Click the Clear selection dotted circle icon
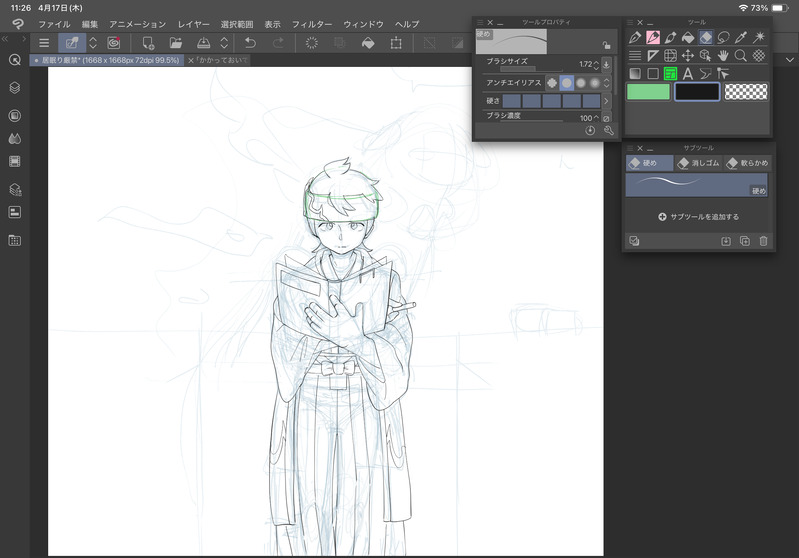 (x=311, y=43)
